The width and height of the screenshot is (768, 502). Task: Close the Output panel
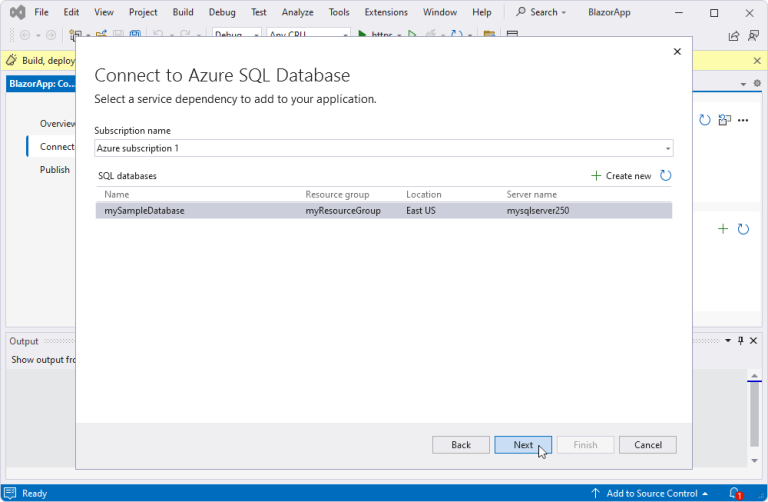(753, 340)
